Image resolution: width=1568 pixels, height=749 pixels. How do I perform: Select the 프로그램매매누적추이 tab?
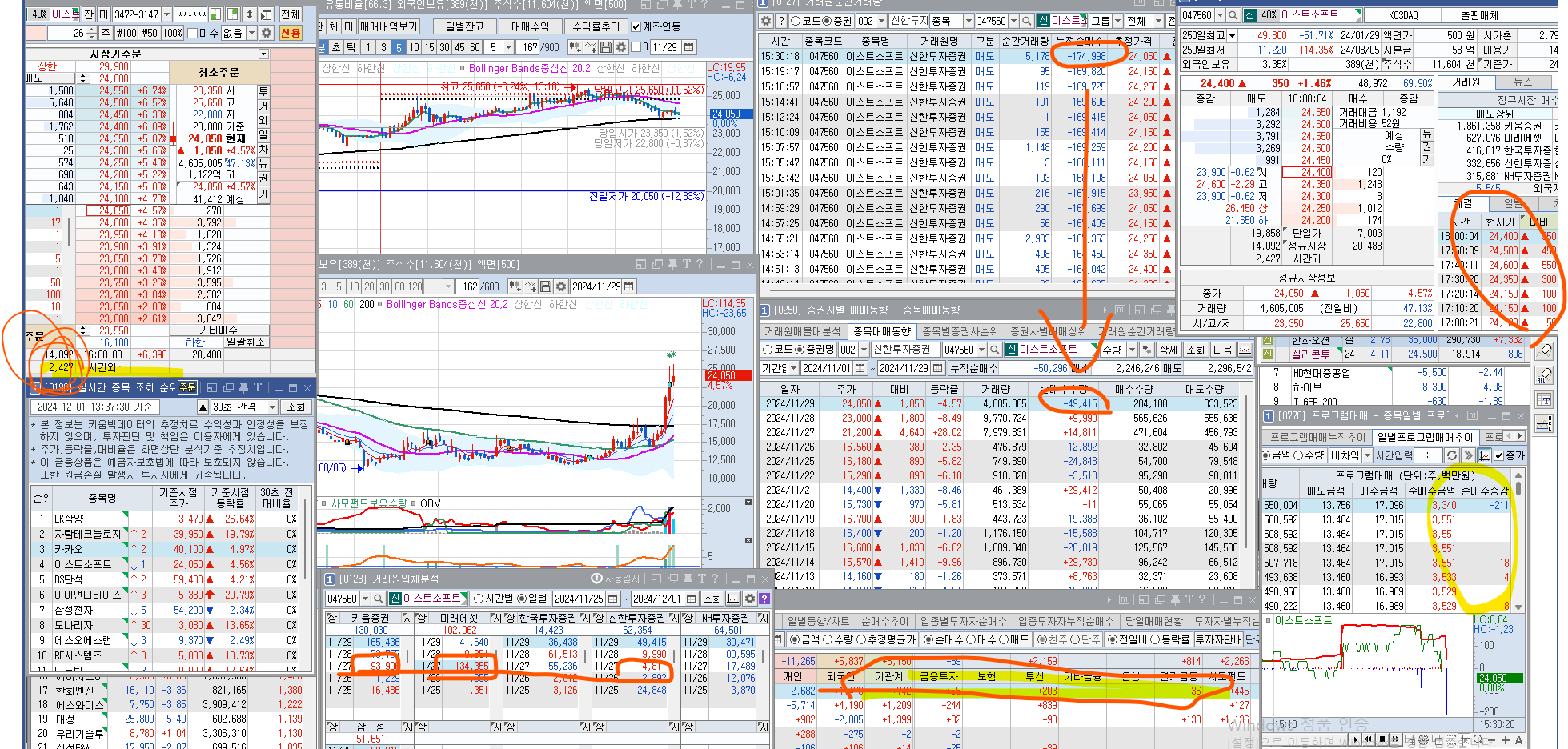(1317, 436)
